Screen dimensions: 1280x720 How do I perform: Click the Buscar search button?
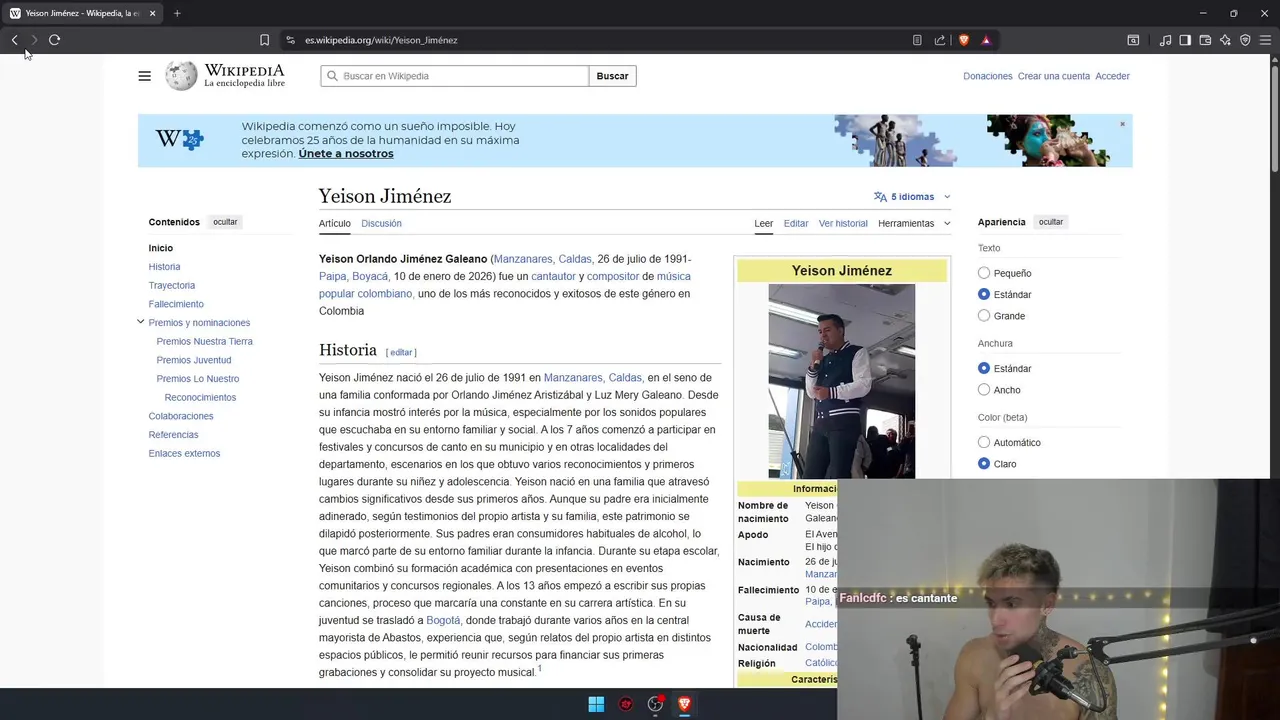(613, 76)
